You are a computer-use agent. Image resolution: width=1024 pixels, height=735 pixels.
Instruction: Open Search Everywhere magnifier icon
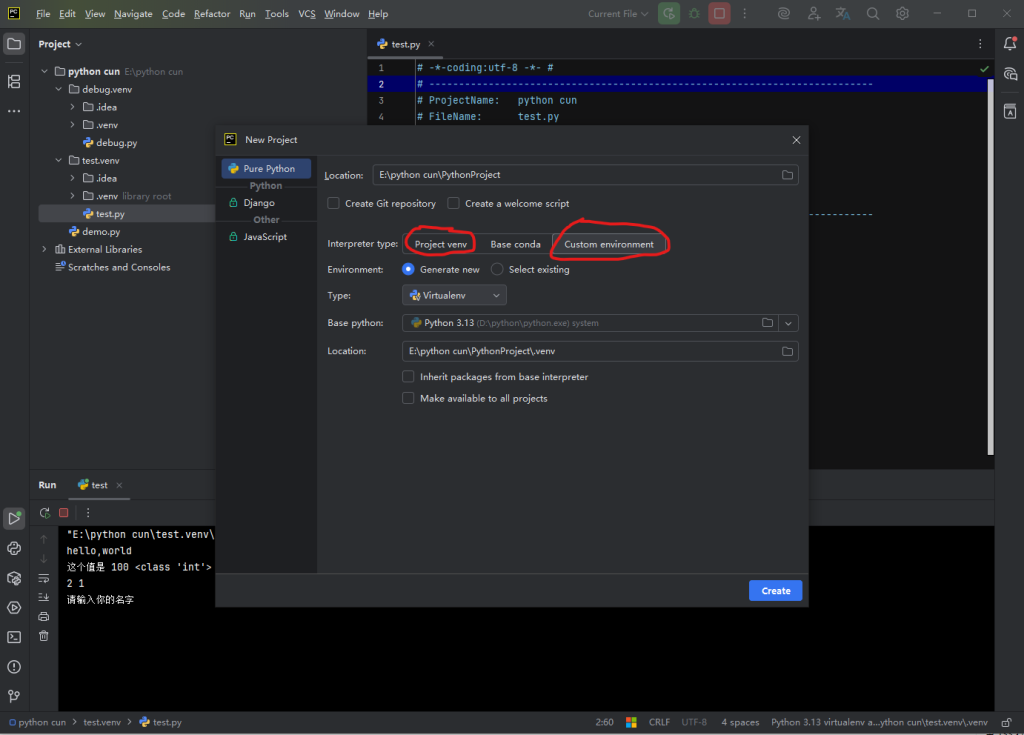tap(873, 14)
